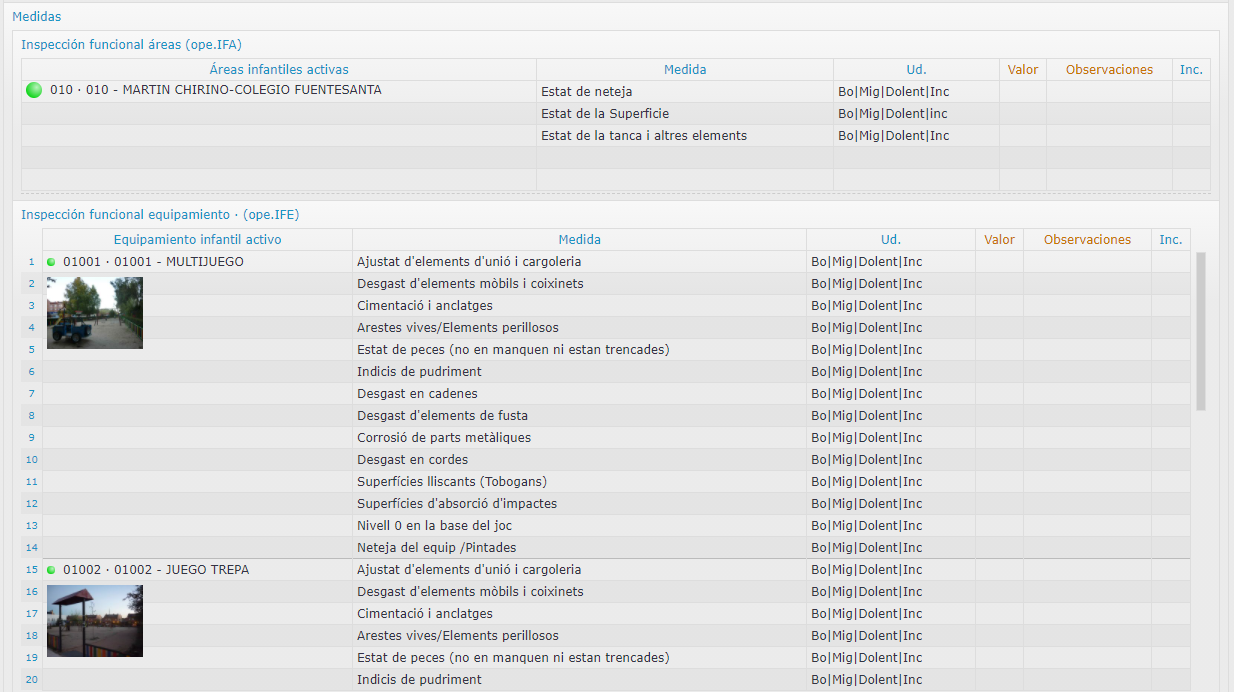Select Estat de la tanca i altres elements

coord(644,136)
